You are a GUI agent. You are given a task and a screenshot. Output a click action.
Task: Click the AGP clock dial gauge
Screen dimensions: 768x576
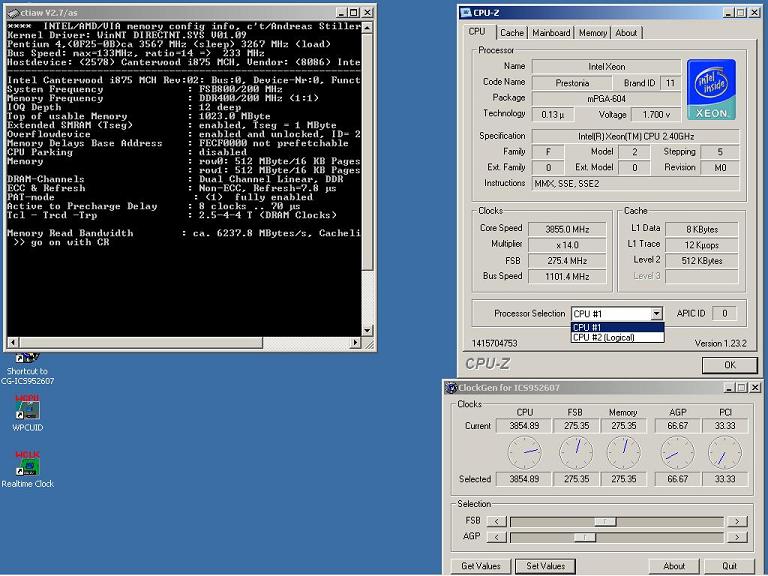677,453
